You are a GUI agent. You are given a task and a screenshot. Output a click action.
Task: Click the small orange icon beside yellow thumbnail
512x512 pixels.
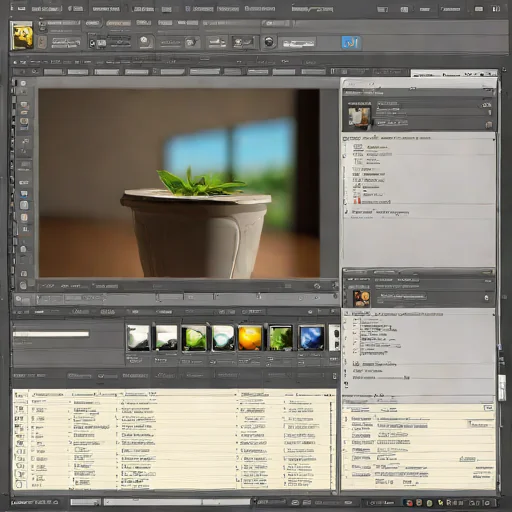pyautogui.click(x=42, y=43)
